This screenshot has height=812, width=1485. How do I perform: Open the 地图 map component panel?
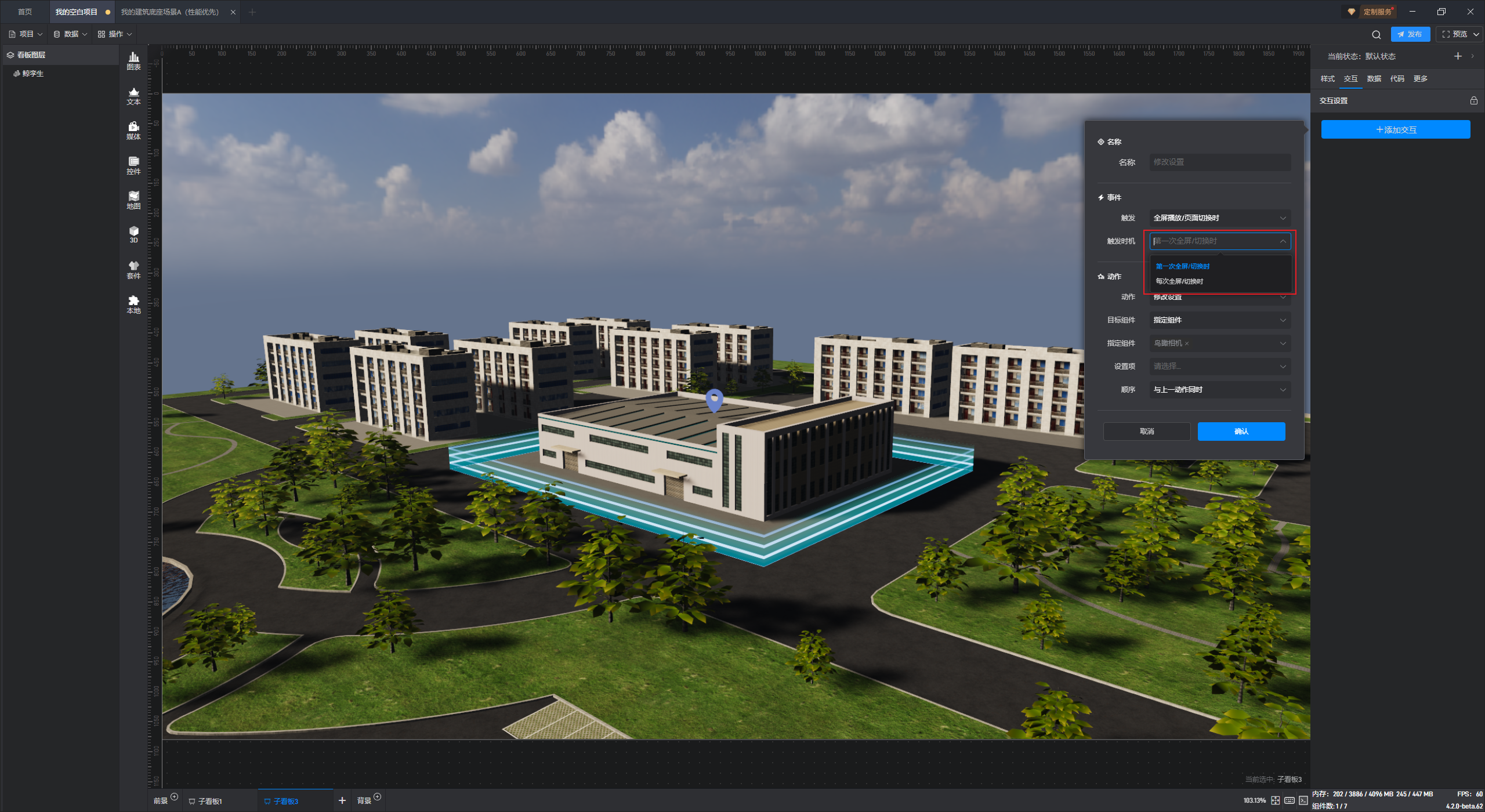(x=133, y=200)
